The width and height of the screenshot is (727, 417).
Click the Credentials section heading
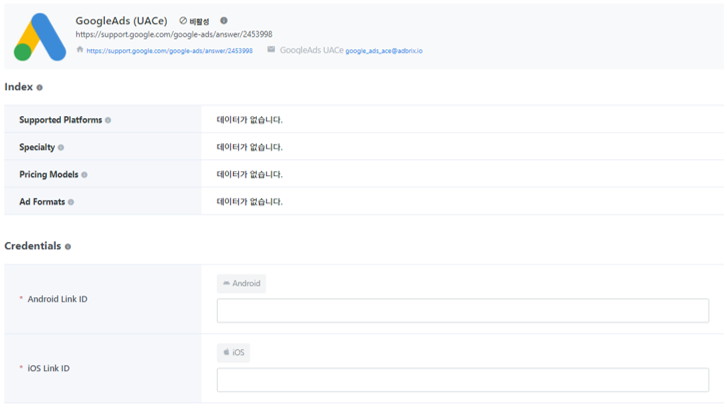coord(32,246)
